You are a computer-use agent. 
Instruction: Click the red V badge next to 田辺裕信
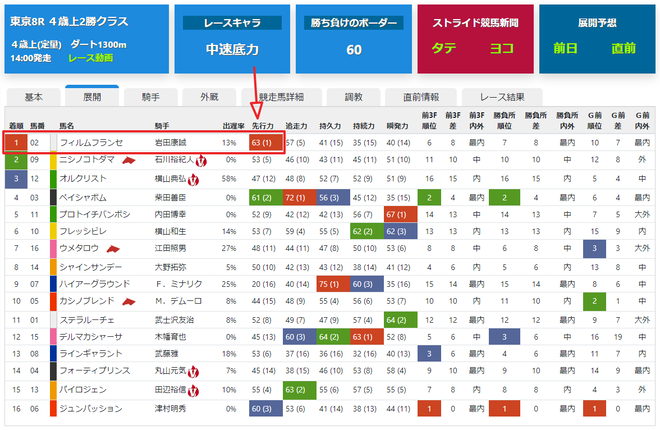[193, 391]
